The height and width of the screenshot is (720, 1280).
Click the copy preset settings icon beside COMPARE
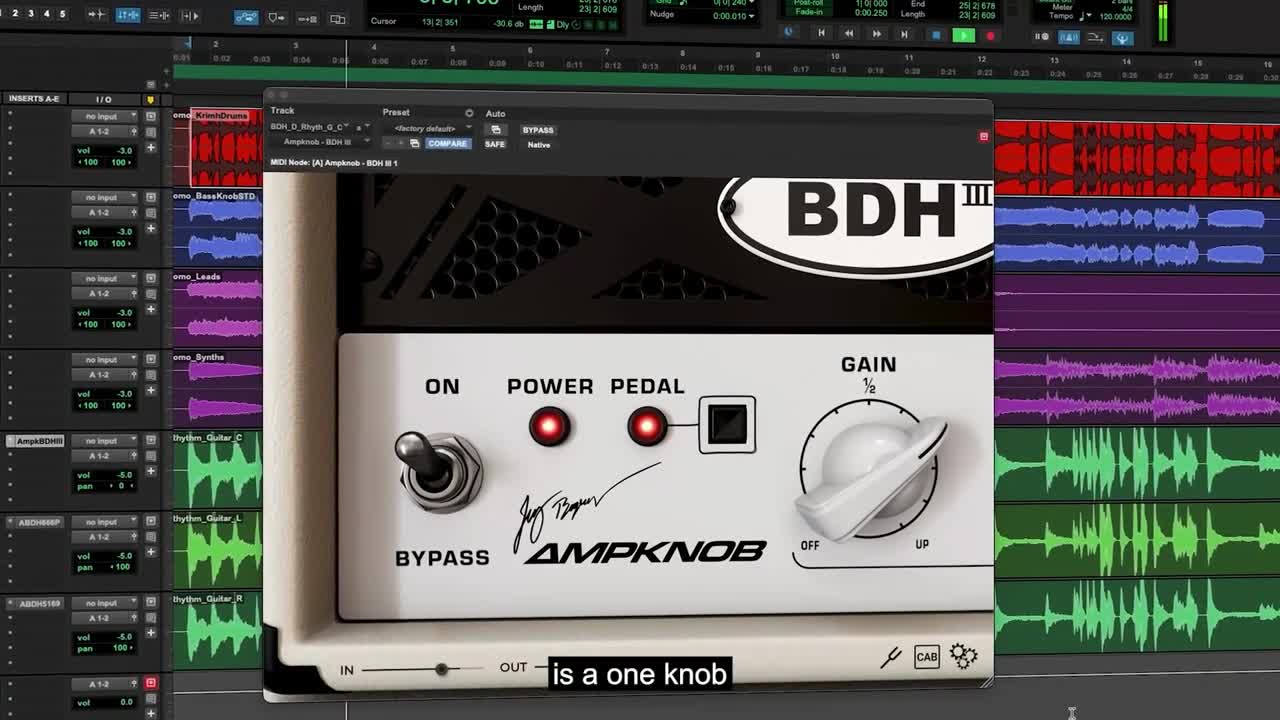[415, 144]
